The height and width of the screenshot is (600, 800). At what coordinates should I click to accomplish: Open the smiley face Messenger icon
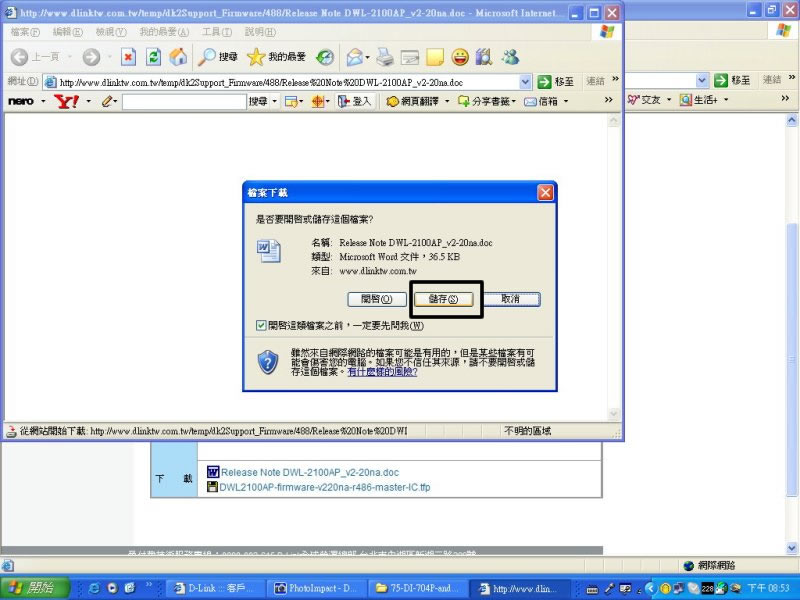point(460,57)
